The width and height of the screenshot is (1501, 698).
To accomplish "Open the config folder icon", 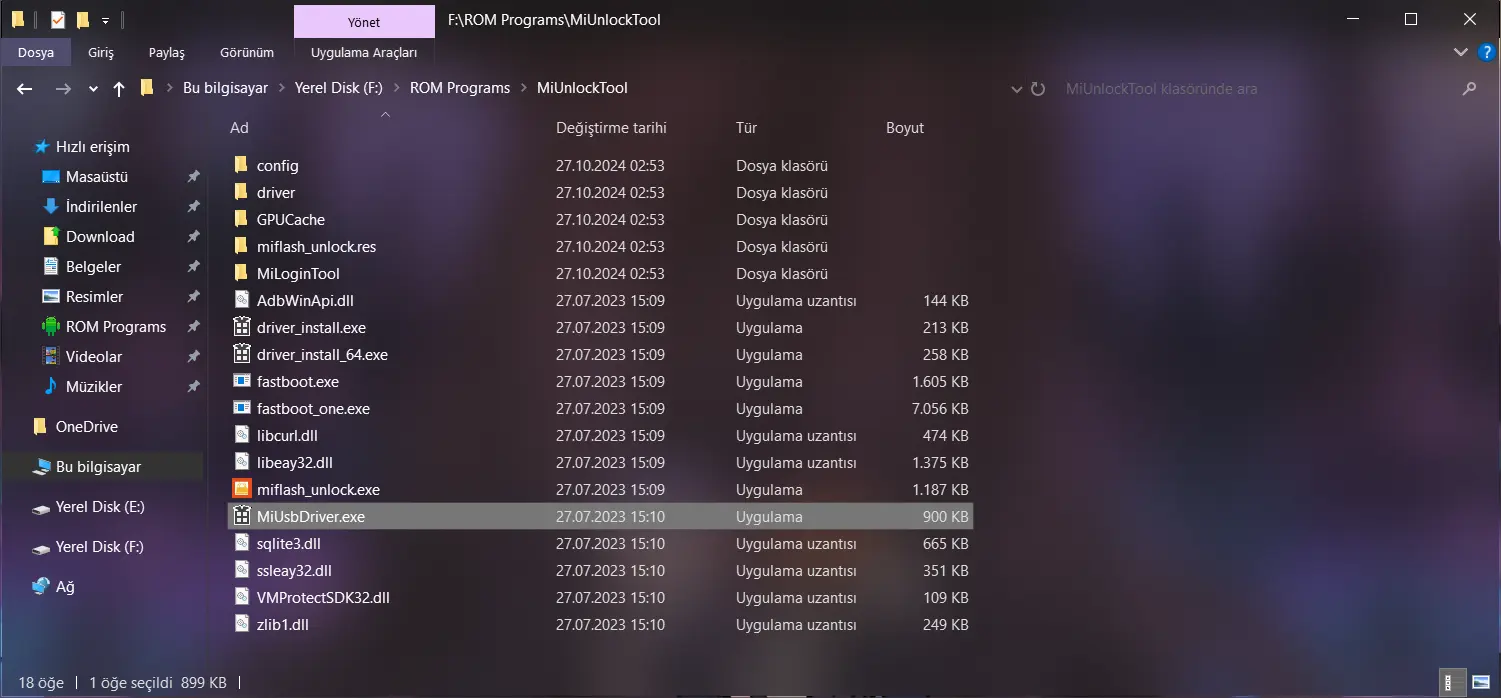I will [240, 165].
